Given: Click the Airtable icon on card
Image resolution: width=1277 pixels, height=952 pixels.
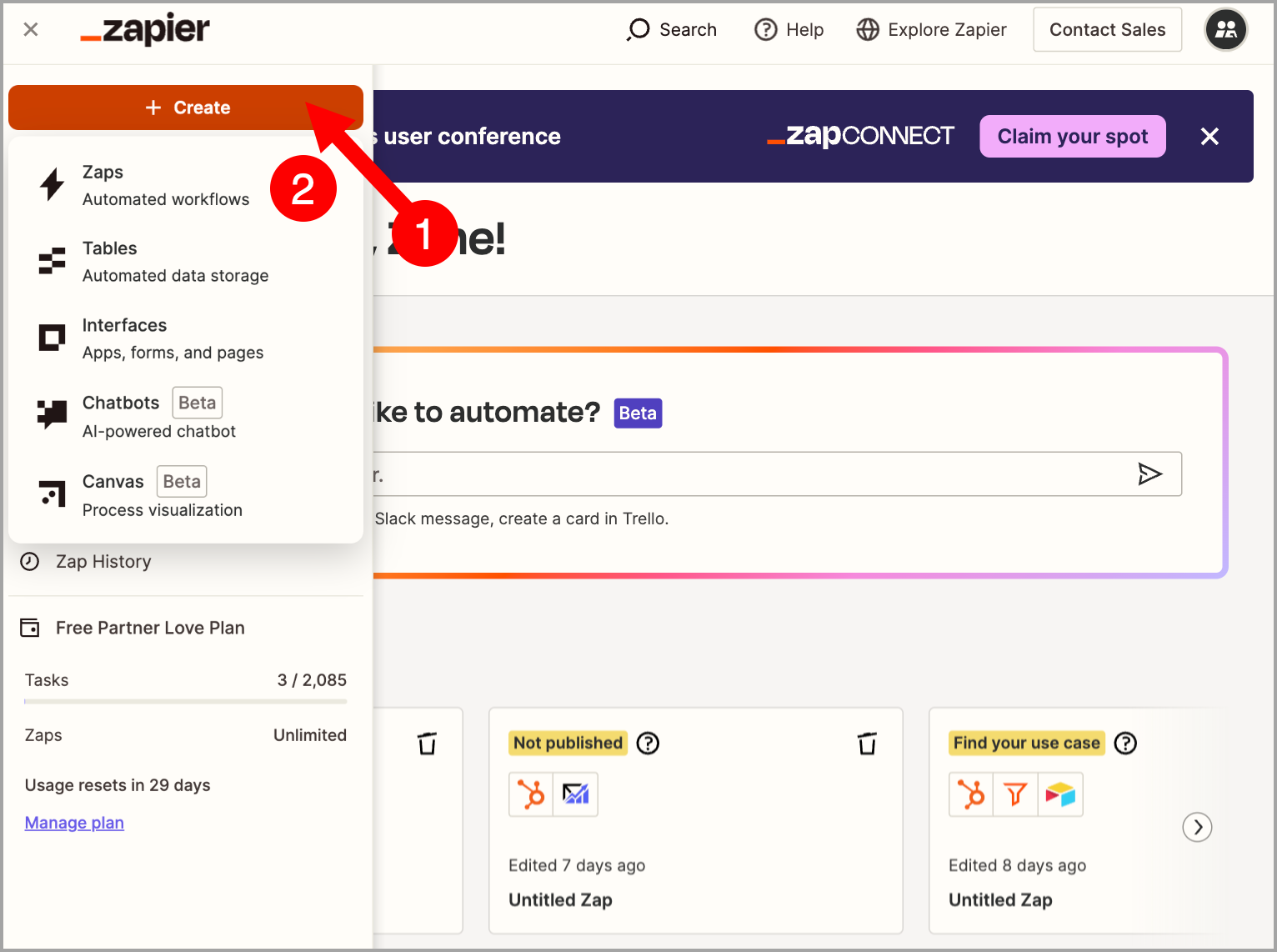Looking at the screenshot, I should pyautogui.click(x=1060, y=794).
